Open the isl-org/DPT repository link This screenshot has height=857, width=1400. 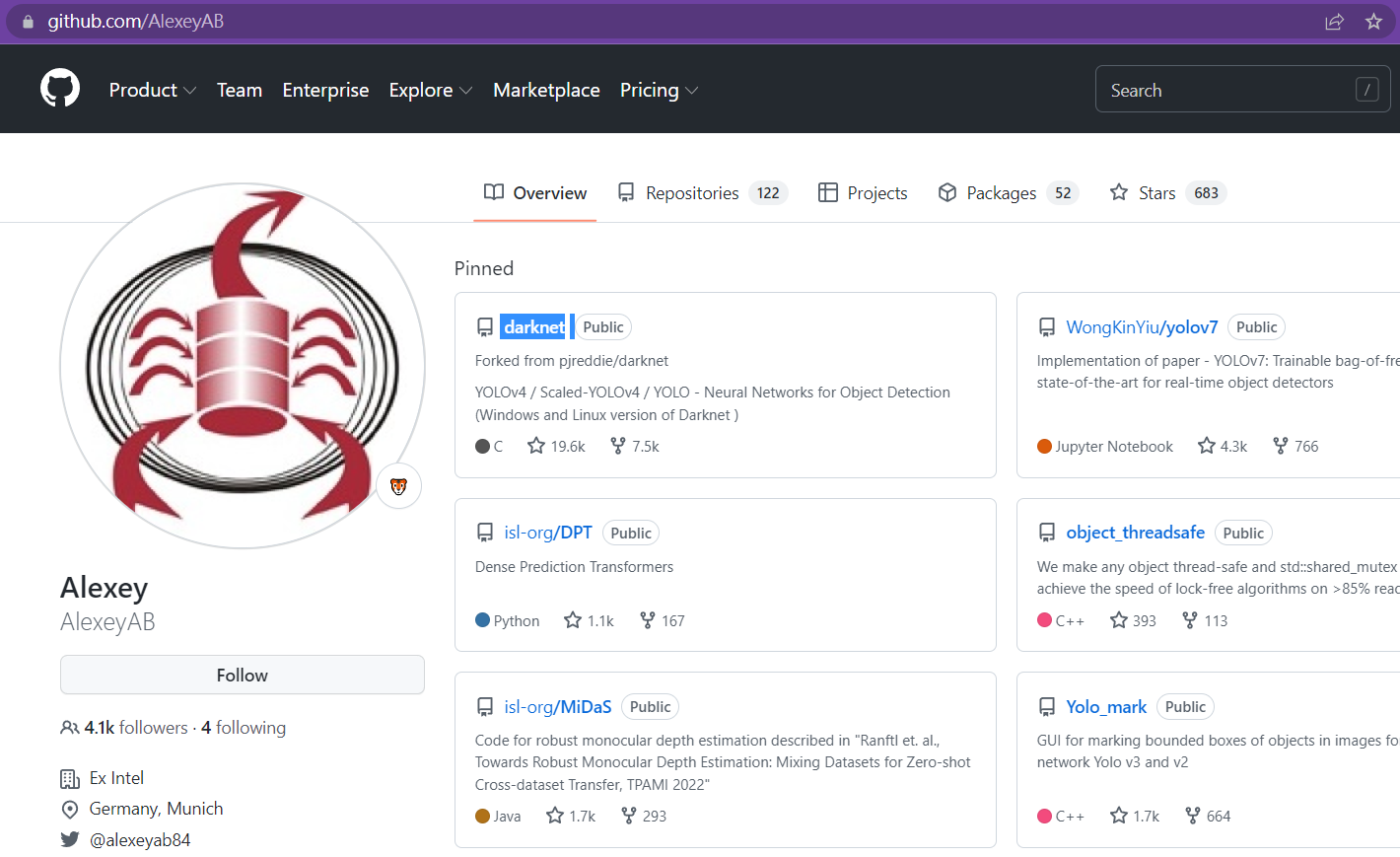(x=548, y=533)
